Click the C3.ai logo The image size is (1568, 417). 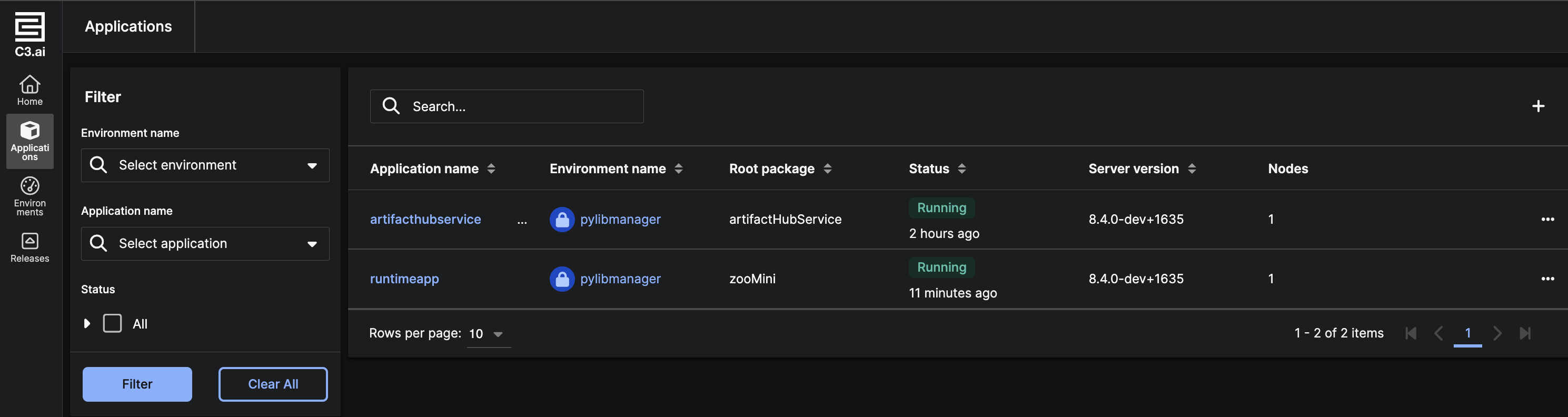point(30,34)
